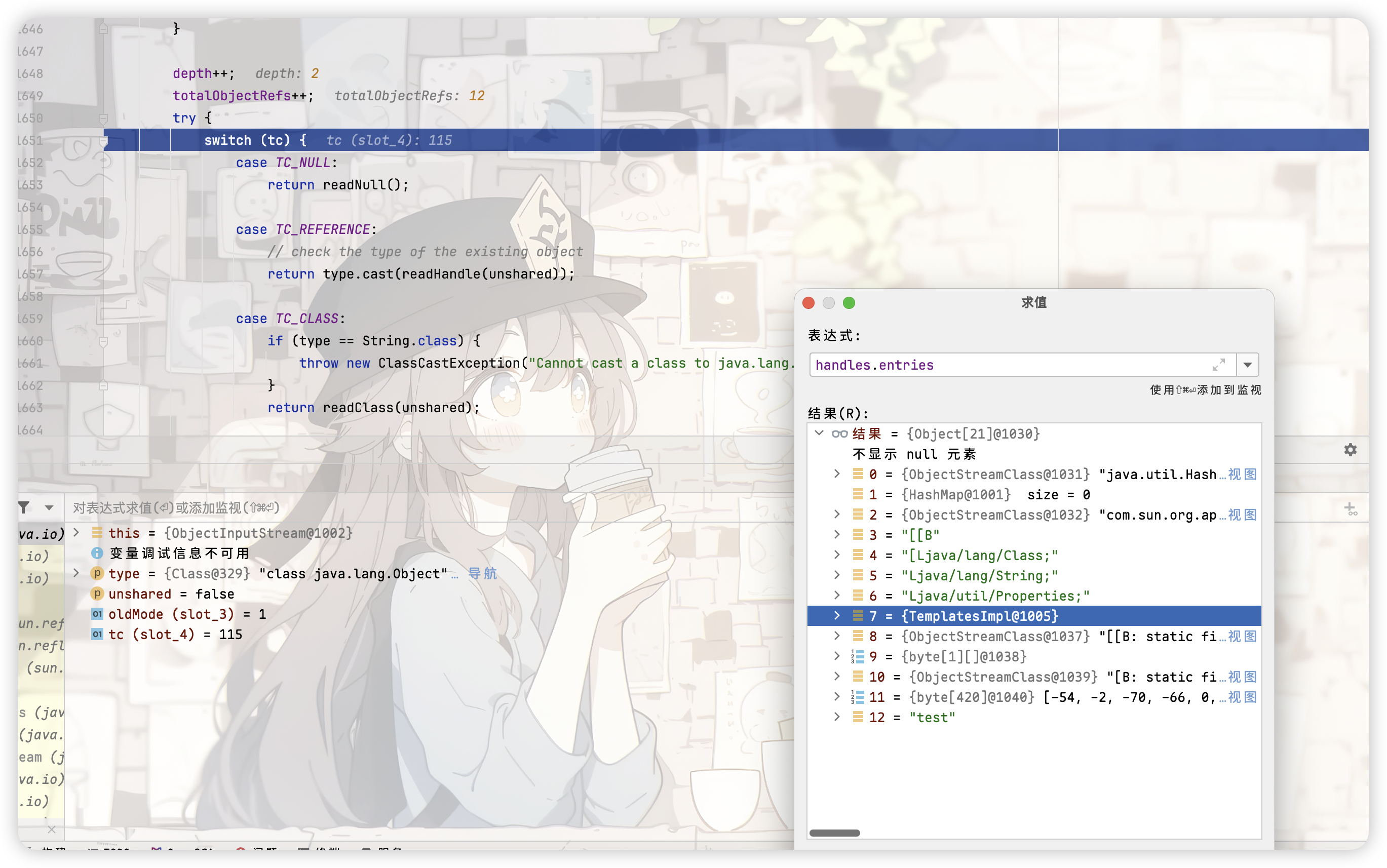
Task: Click the watch glasses icon beside 结果
Action: click(x=839, y=434)
